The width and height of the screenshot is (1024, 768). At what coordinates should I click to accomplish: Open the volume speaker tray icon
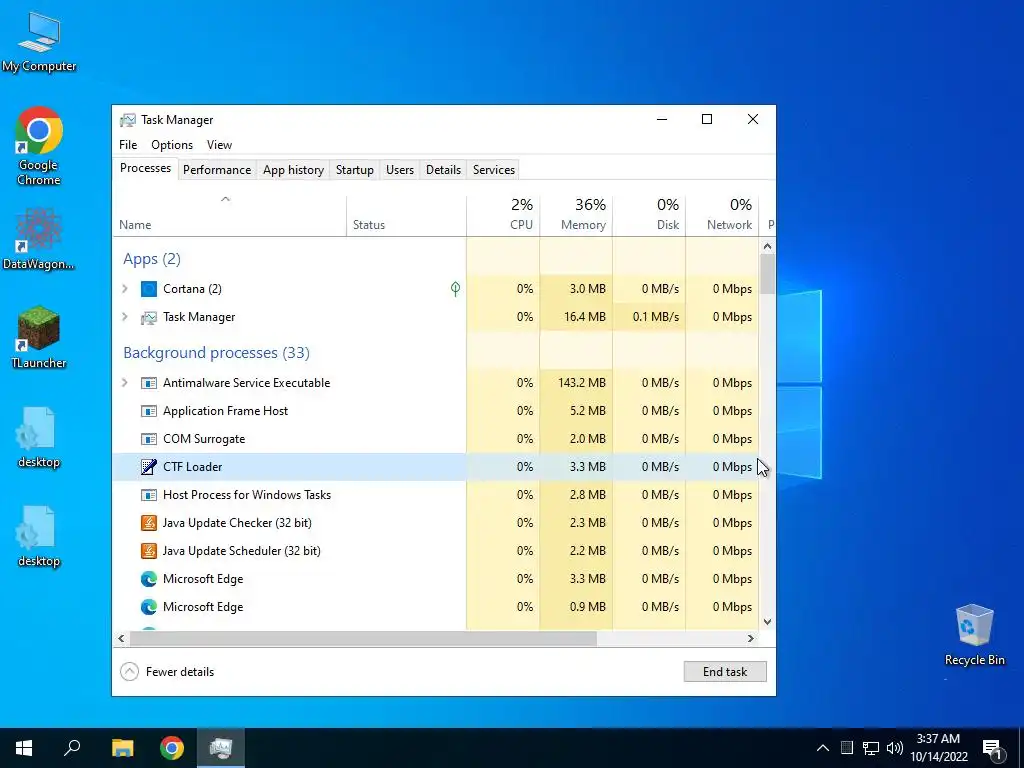(x=895, y=748)
